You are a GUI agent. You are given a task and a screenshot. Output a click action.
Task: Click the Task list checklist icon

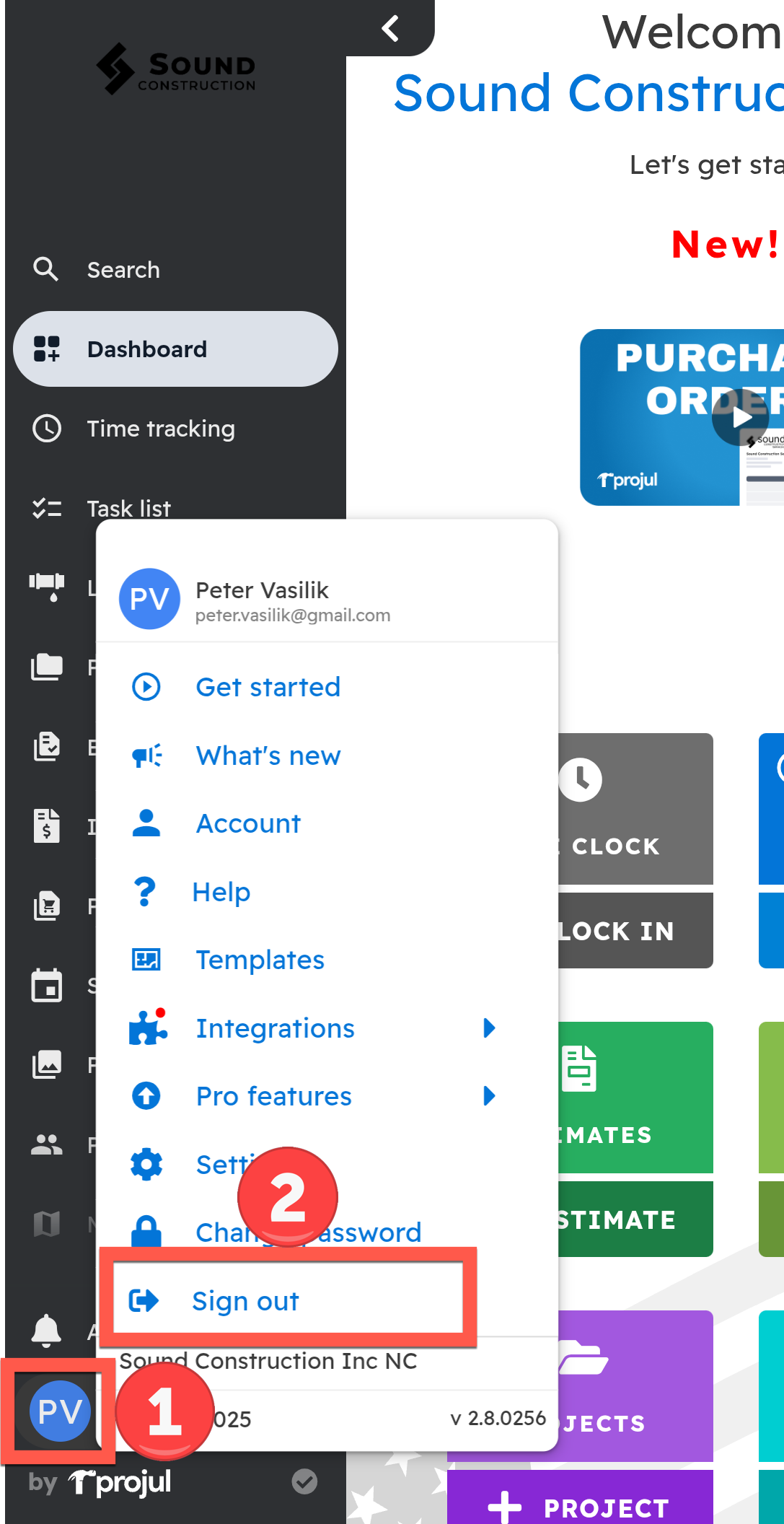47,509
